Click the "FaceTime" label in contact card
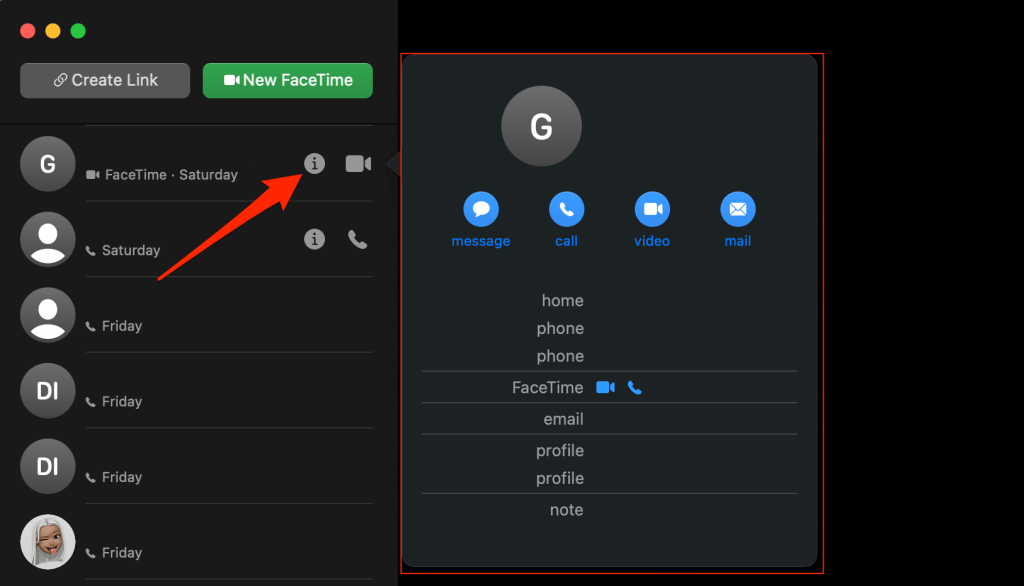The image size is (1024, 586). (547, 387)
